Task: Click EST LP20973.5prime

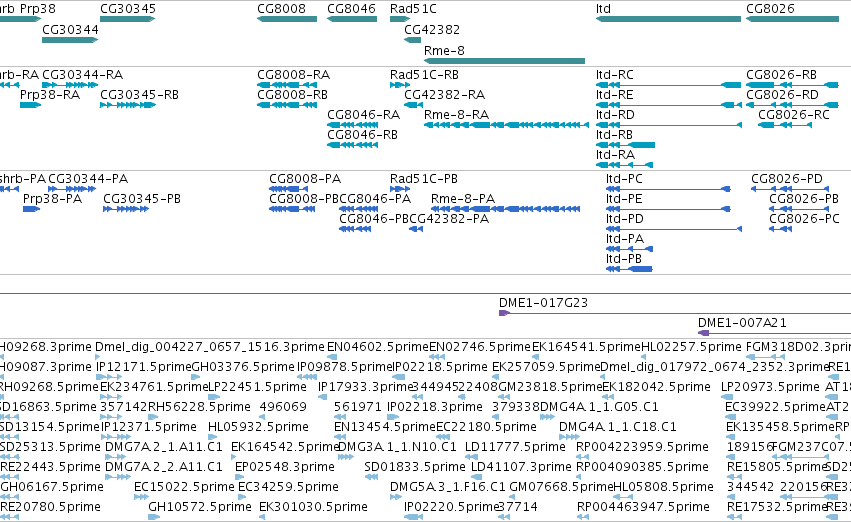Action: point(728,397)
